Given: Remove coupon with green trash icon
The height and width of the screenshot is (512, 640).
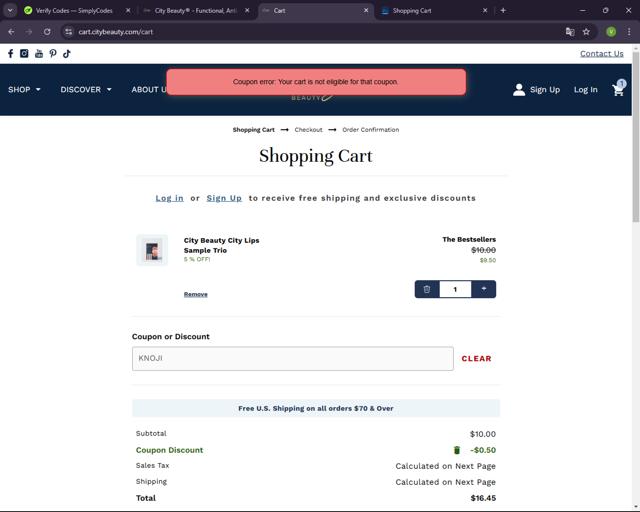Looking at the screenshot, I should pyautogui.click(x=457, y=450).
